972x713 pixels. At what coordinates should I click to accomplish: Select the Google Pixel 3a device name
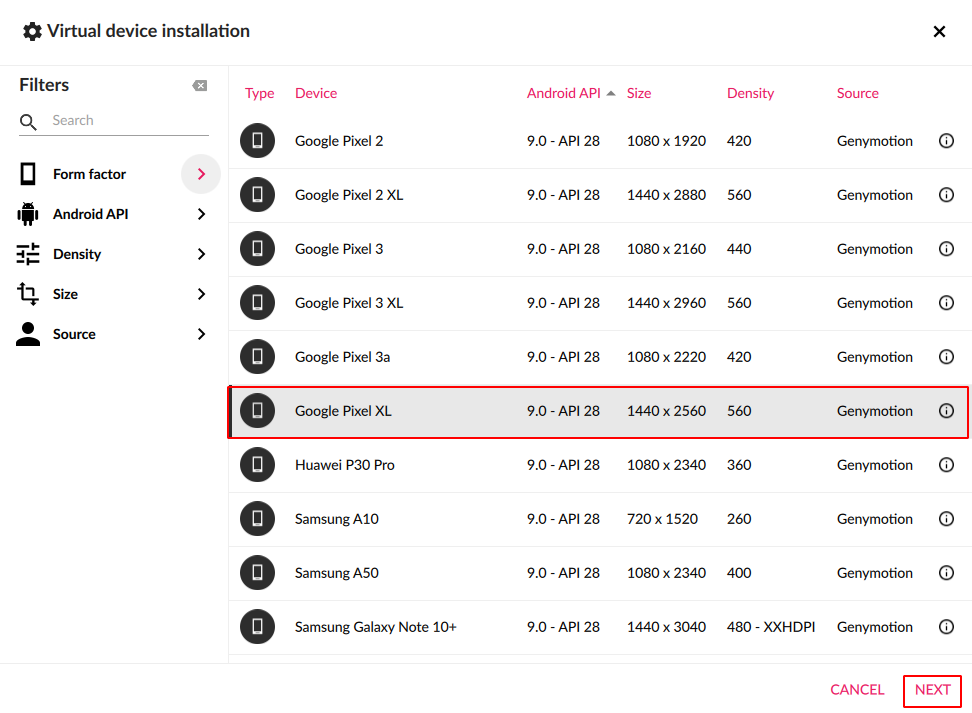click(342, 356)
